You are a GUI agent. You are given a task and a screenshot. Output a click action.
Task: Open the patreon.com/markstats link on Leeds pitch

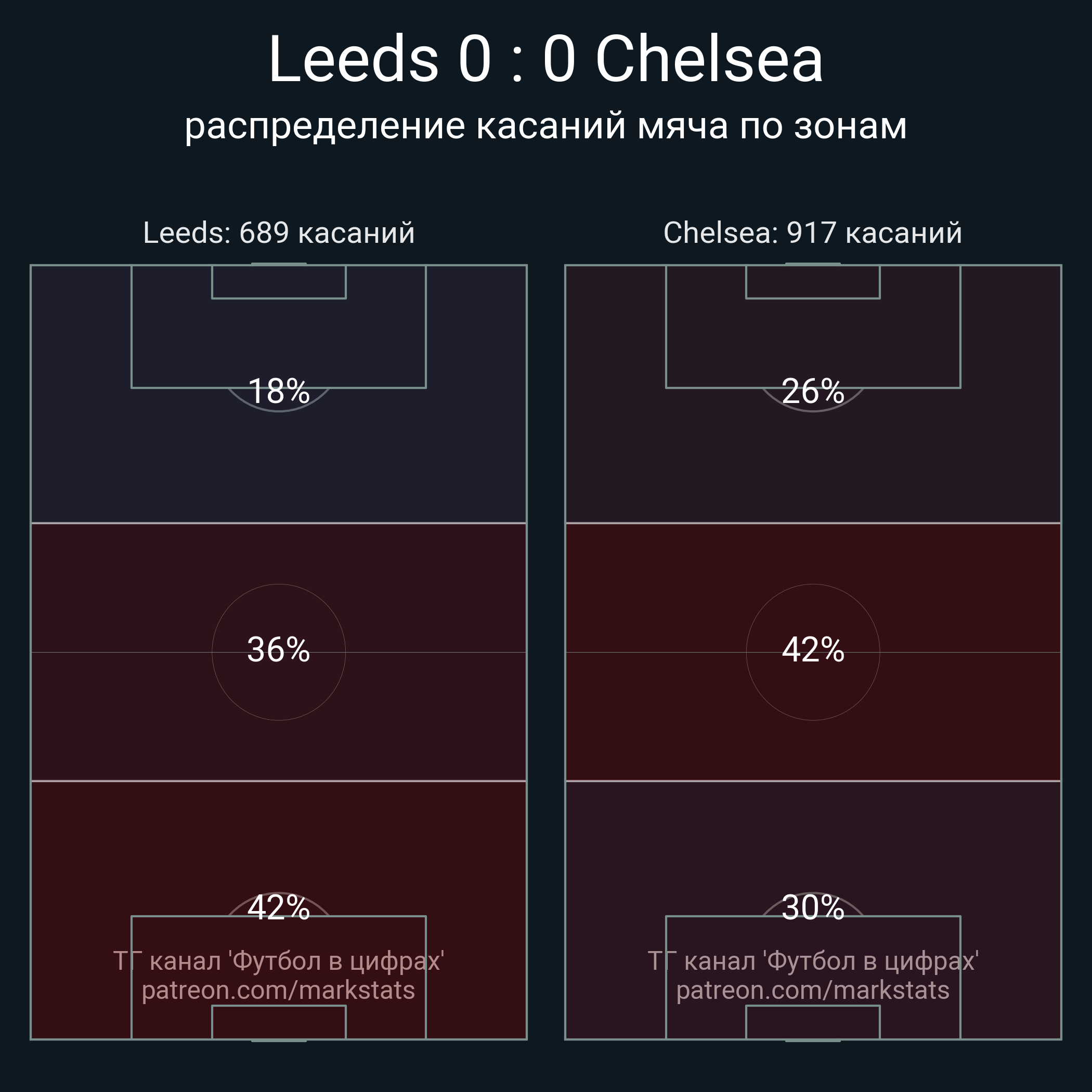pyautogui.click(x=279, y=990)
